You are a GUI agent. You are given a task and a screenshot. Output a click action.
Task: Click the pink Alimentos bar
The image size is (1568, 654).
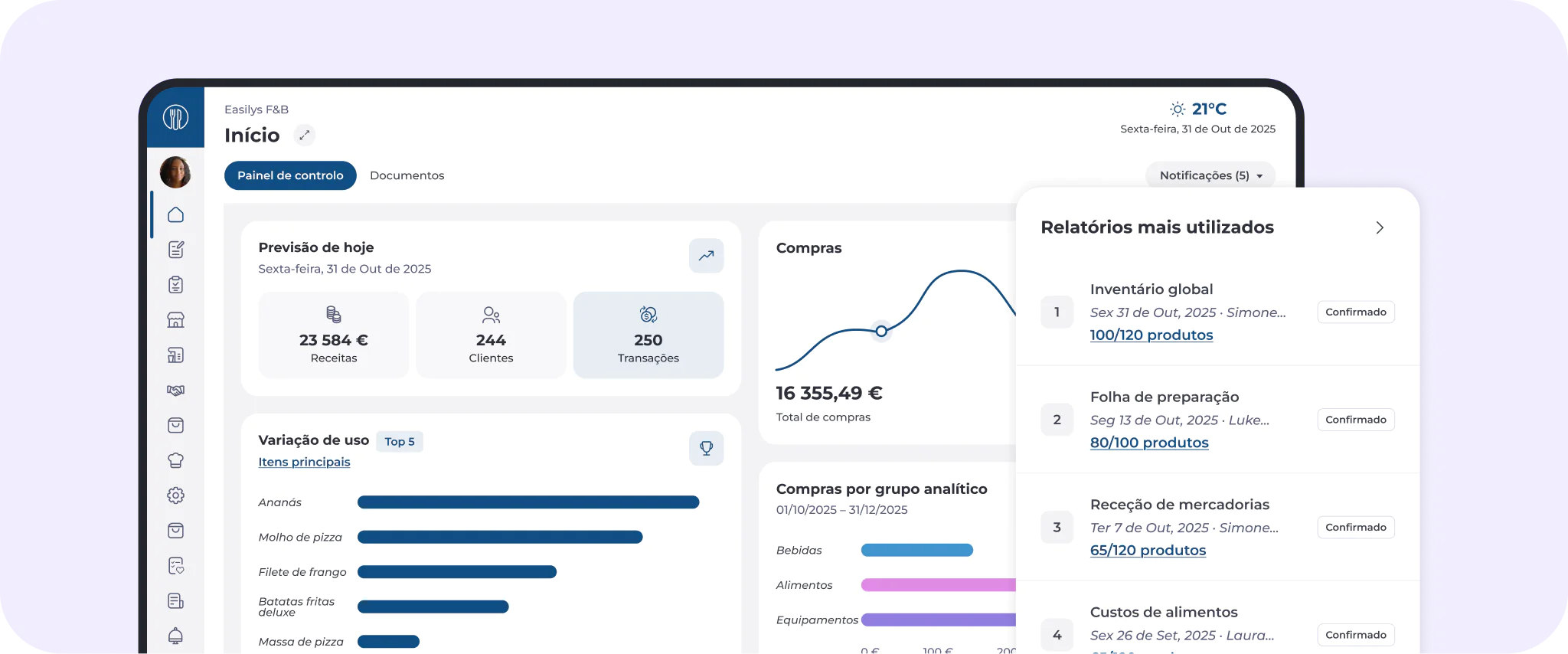939,585
